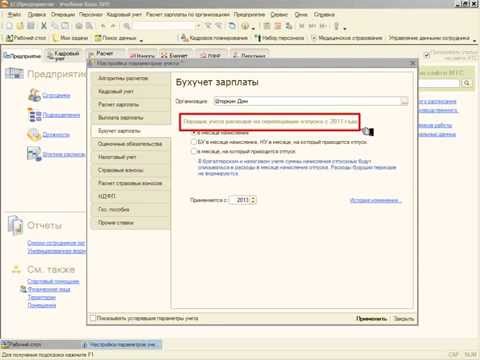This screenshot has width=480, height=360.
Task: Click the Print toolbar icon
Action: pyautogui.click(x=79, y=26)
